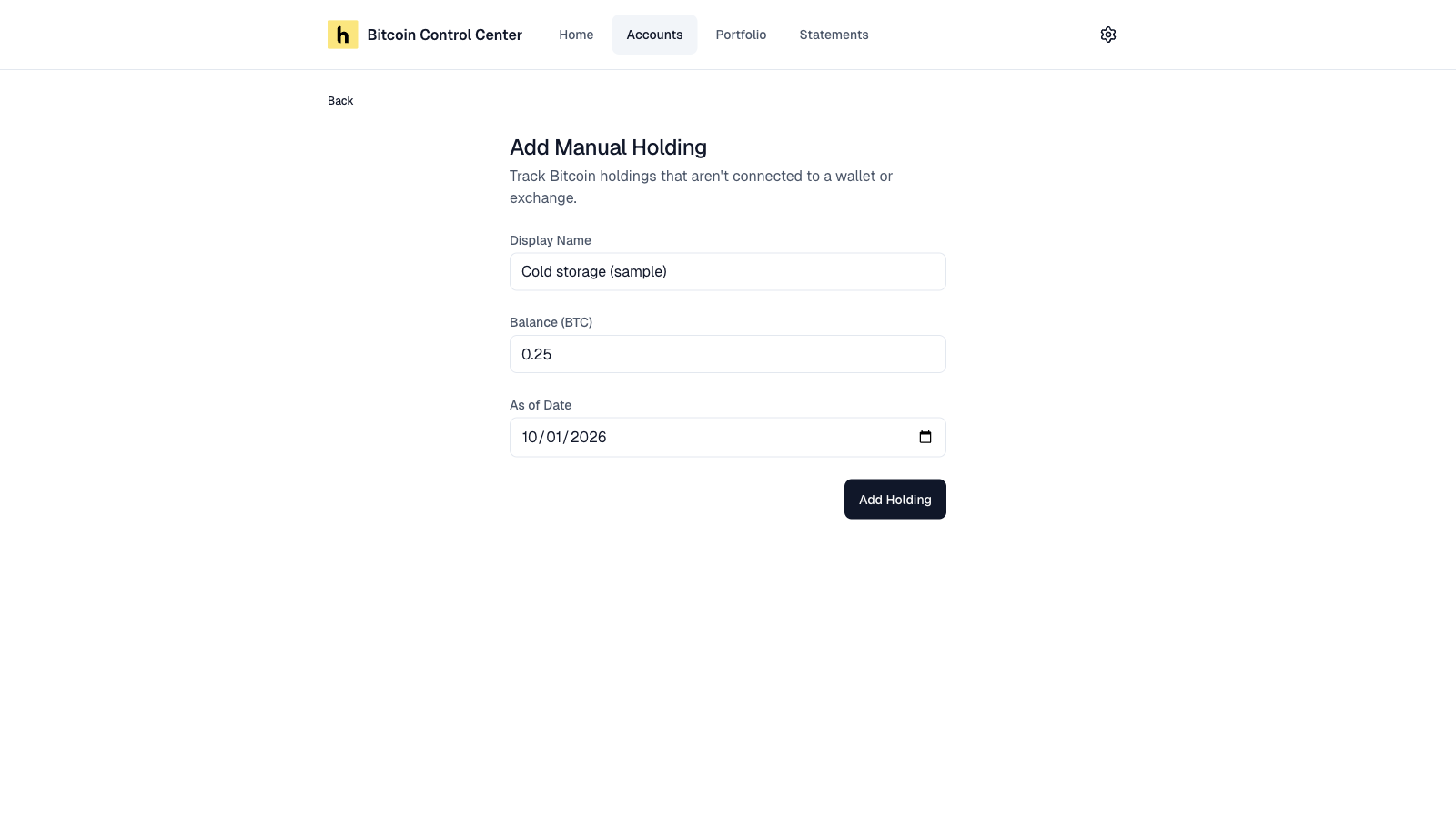Open settings via the gear icon
The image size is (1456, 819).
(x=1107, y=35)
